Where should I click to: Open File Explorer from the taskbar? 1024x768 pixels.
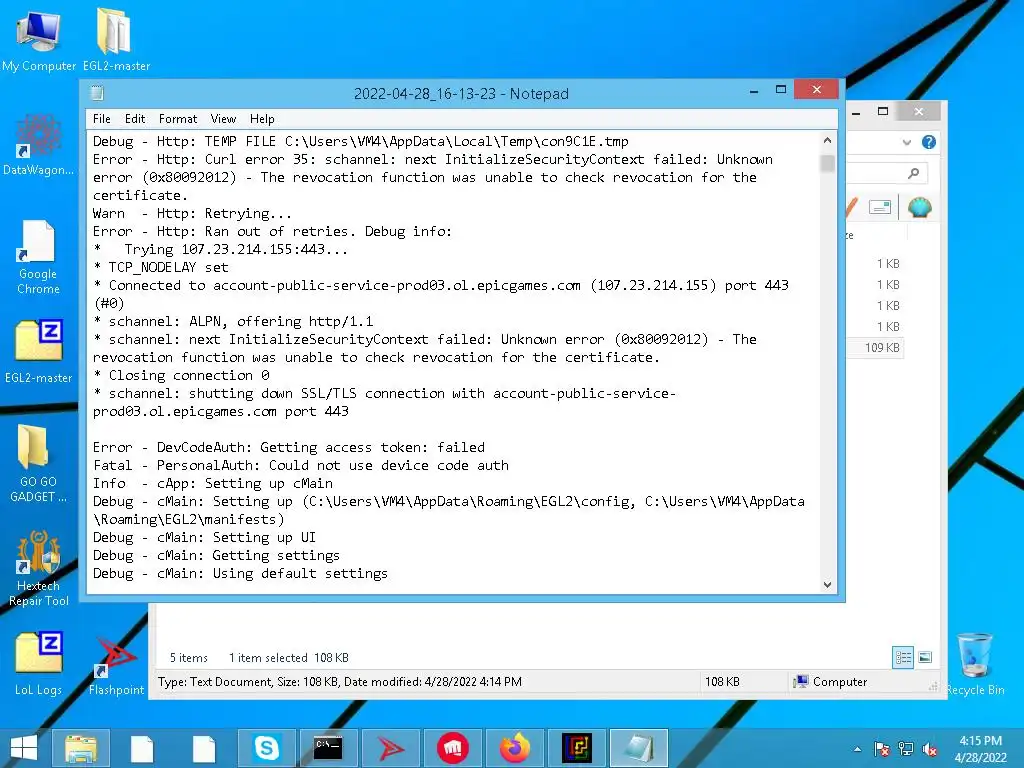(80, 748)
